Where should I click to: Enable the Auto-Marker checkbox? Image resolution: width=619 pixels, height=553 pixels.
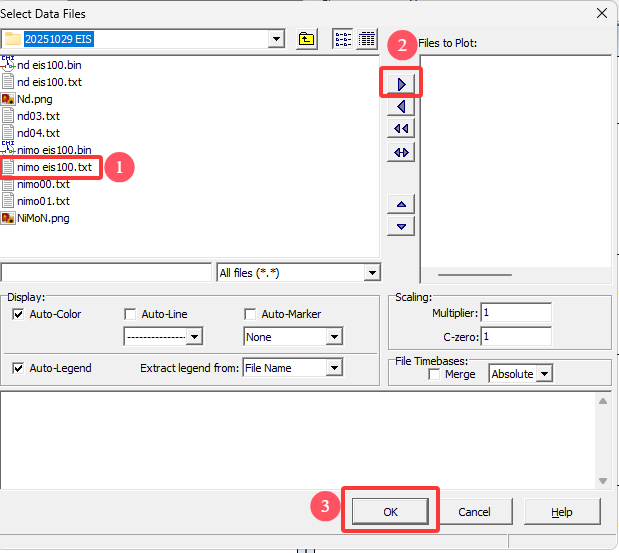pyautogui.click(x=251, y=314)
